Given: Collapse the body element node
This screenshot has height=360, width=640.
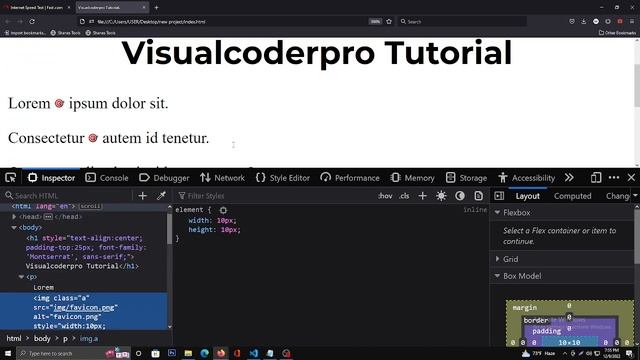Looking at the screenshot, I should pos(14,227).
